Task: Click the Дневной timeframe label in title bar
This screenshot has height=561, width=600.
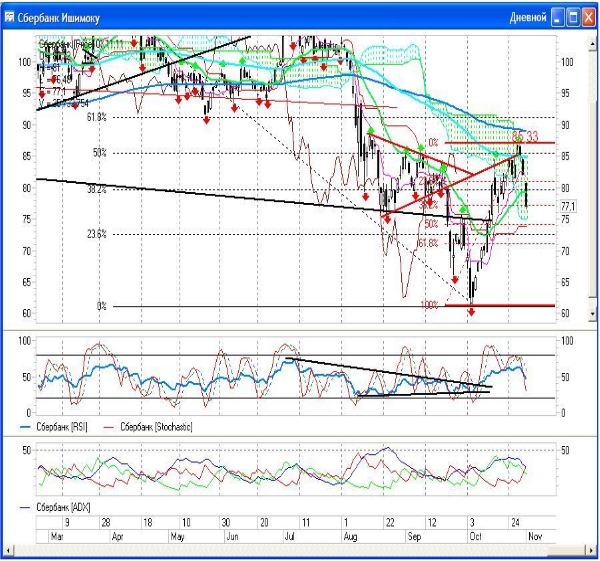Action: coord(528,18)
